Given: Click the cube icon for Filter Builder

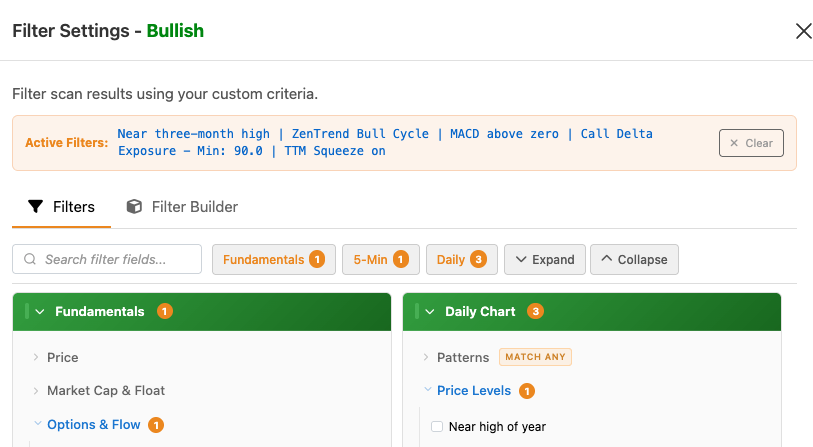Looking at the screenshot, I should [134, 207].
